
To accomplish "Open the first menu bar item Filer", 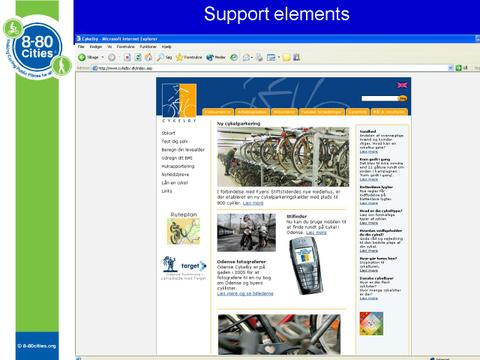I will [81, 47].
